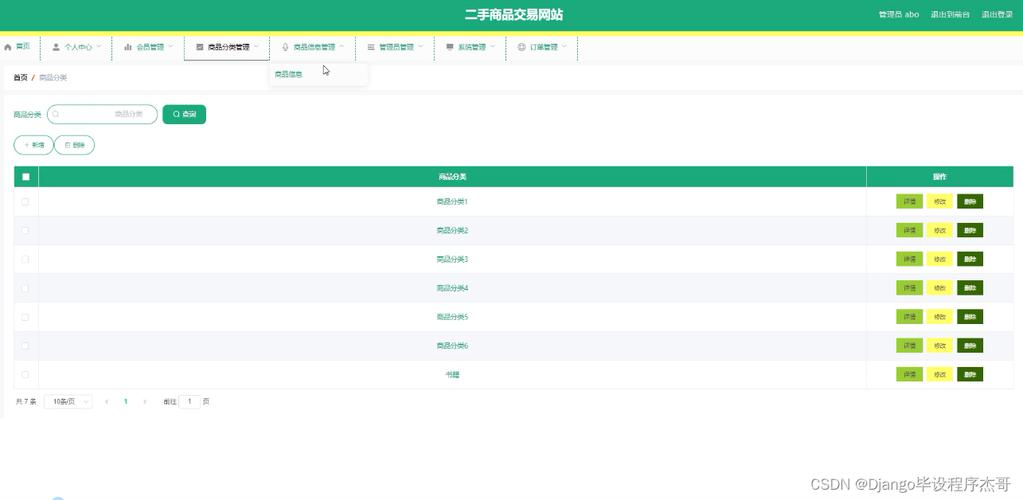
Task: Choose 商品信息 from the open submenu
Action: 289,74
